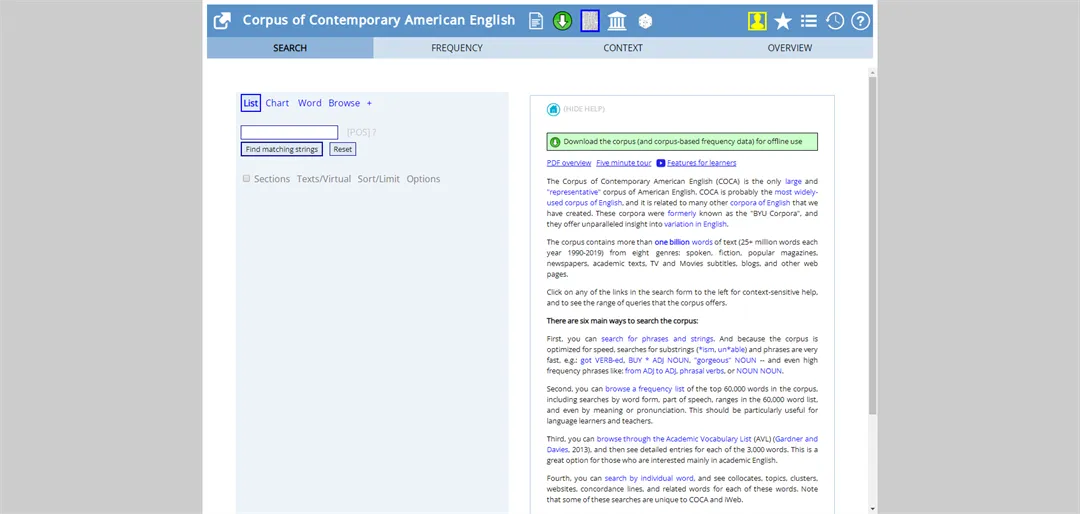The width and height of the screenshot is (1080, 514).
Task: Click the Reset button
Action: point(343,150)
